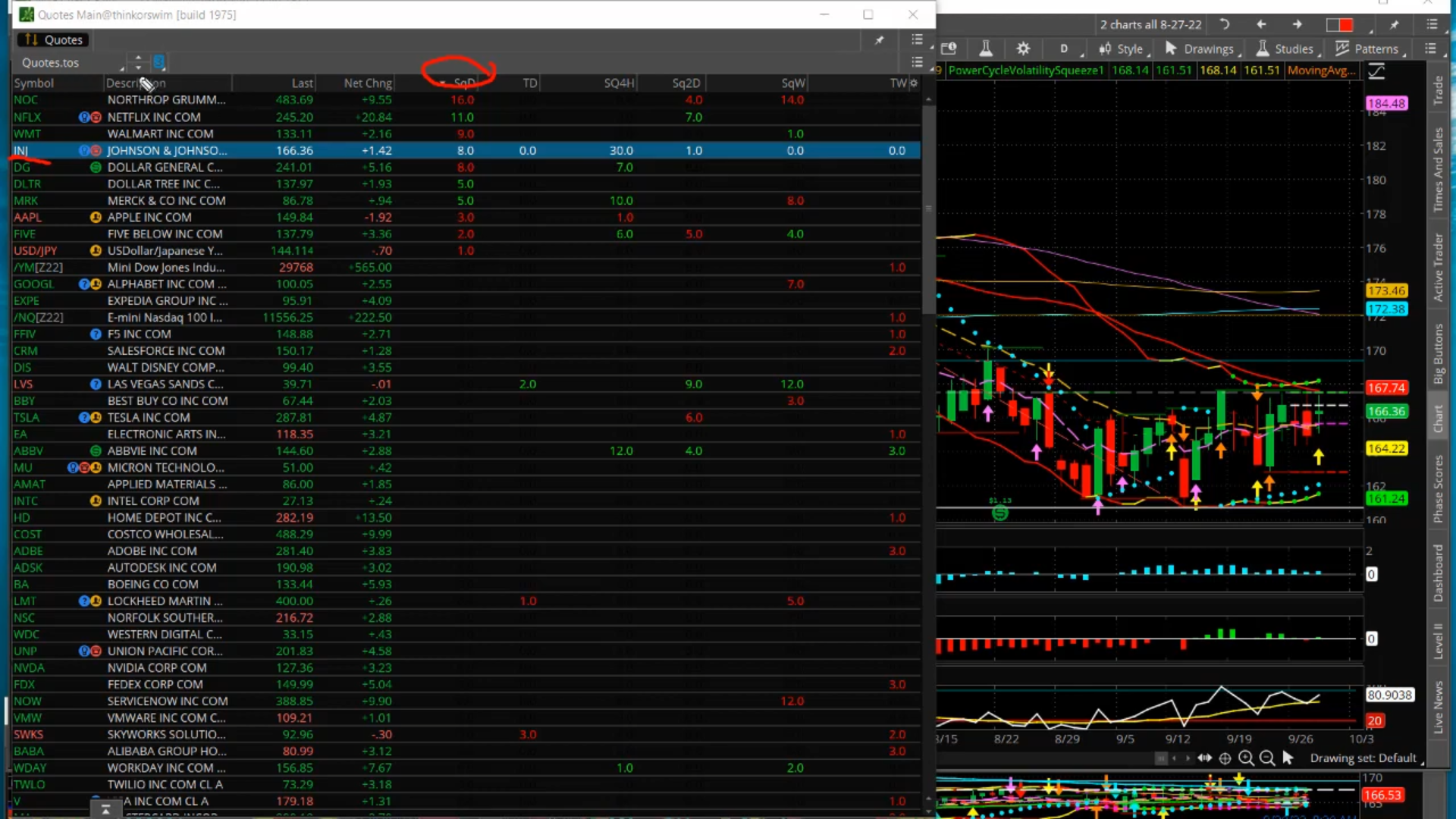Toggle the chart study-lines icon near price axis
The image size is (1456, 819).
click(1376, 71)
